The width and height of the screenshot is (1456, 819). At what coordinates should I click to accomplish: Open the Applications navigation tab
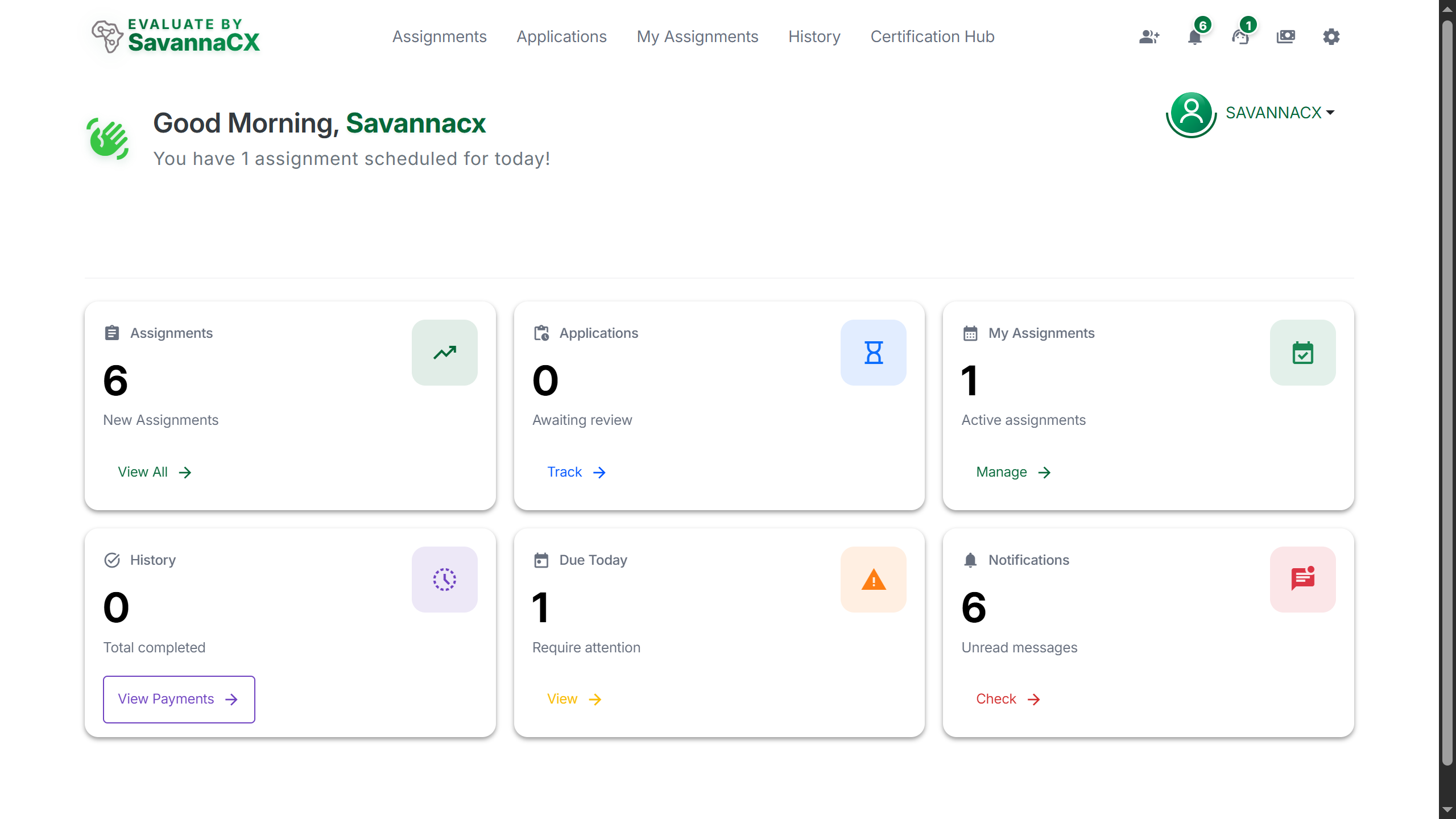[x=561, y=36]
